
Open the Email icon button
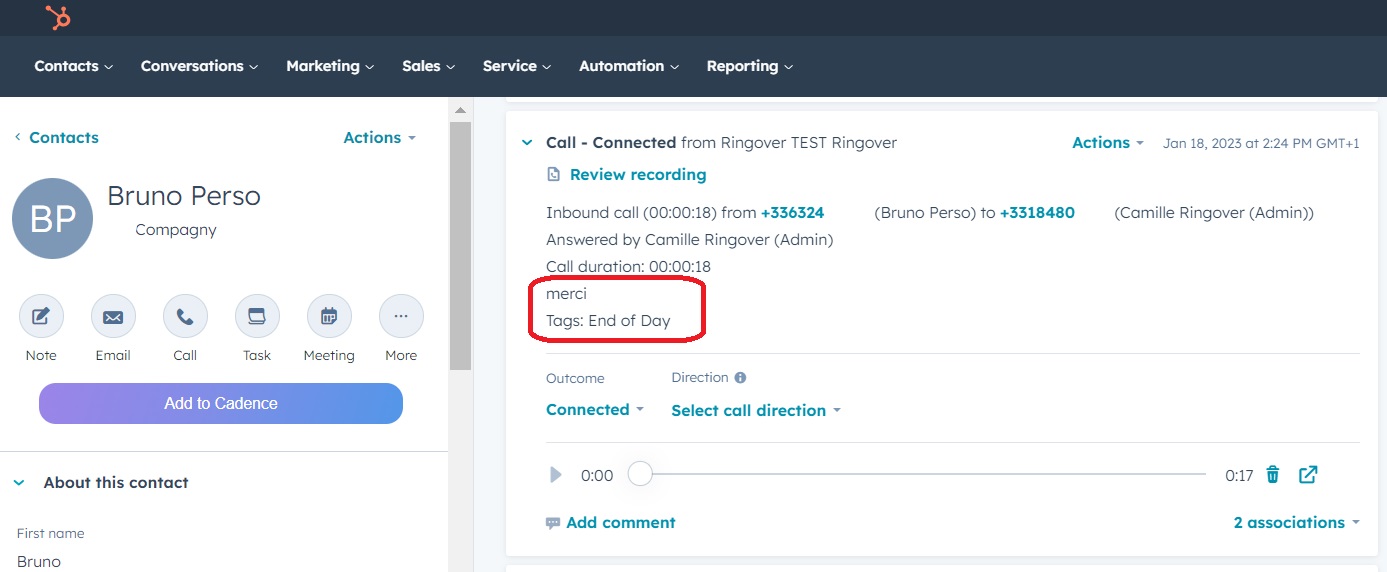113,317
